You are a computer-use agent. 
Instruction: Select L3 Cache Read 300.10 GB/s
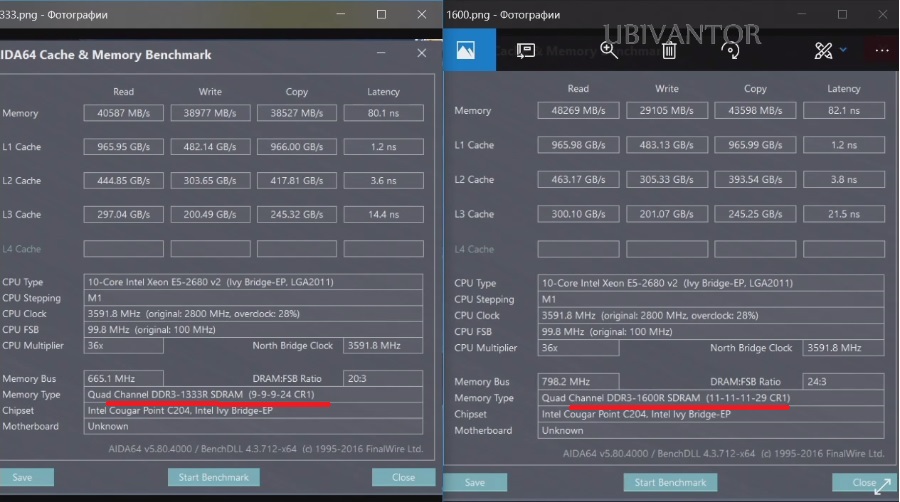click(x=578, y=214)
